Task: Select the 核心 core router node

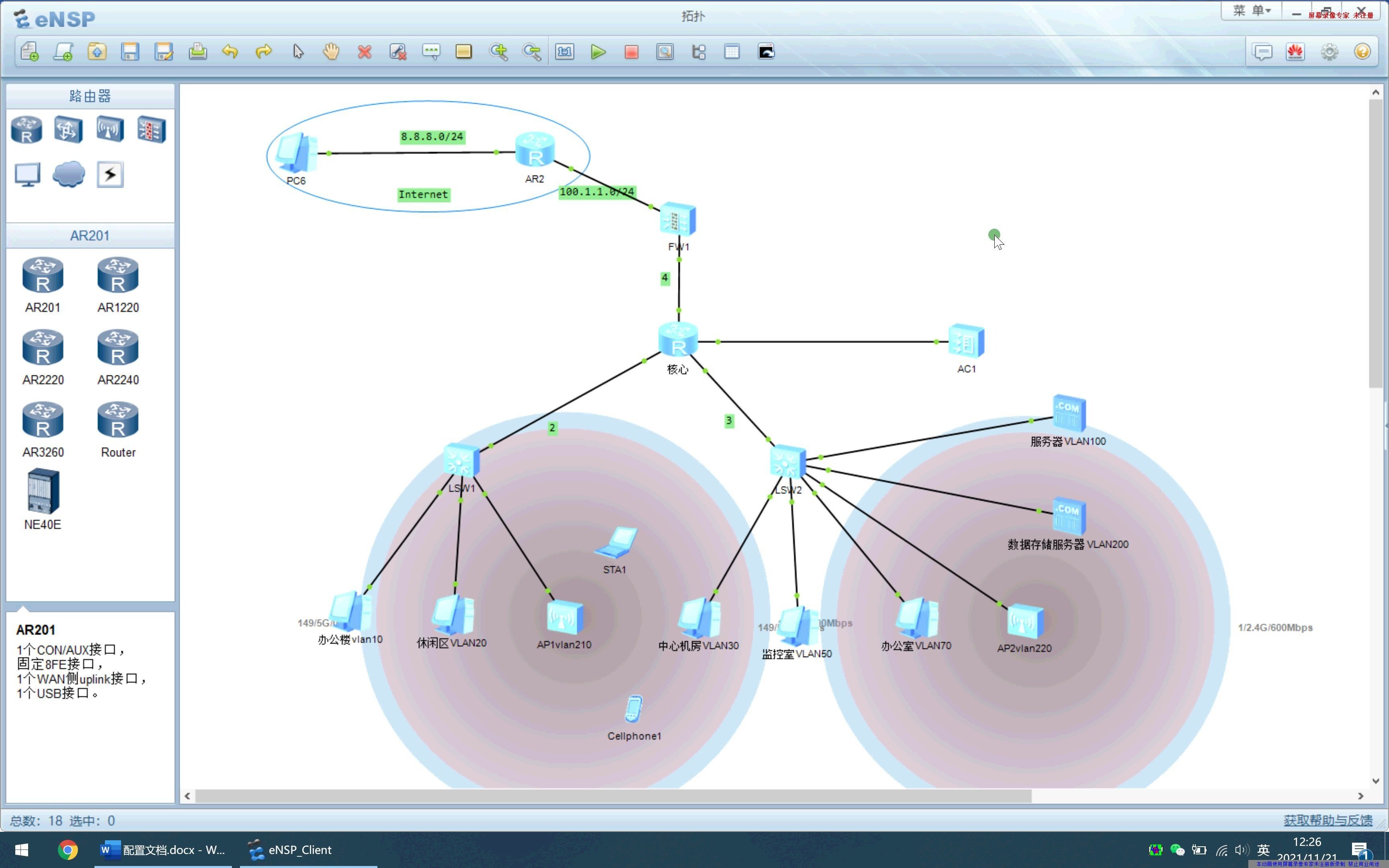Action: click(x=678, y=339)
